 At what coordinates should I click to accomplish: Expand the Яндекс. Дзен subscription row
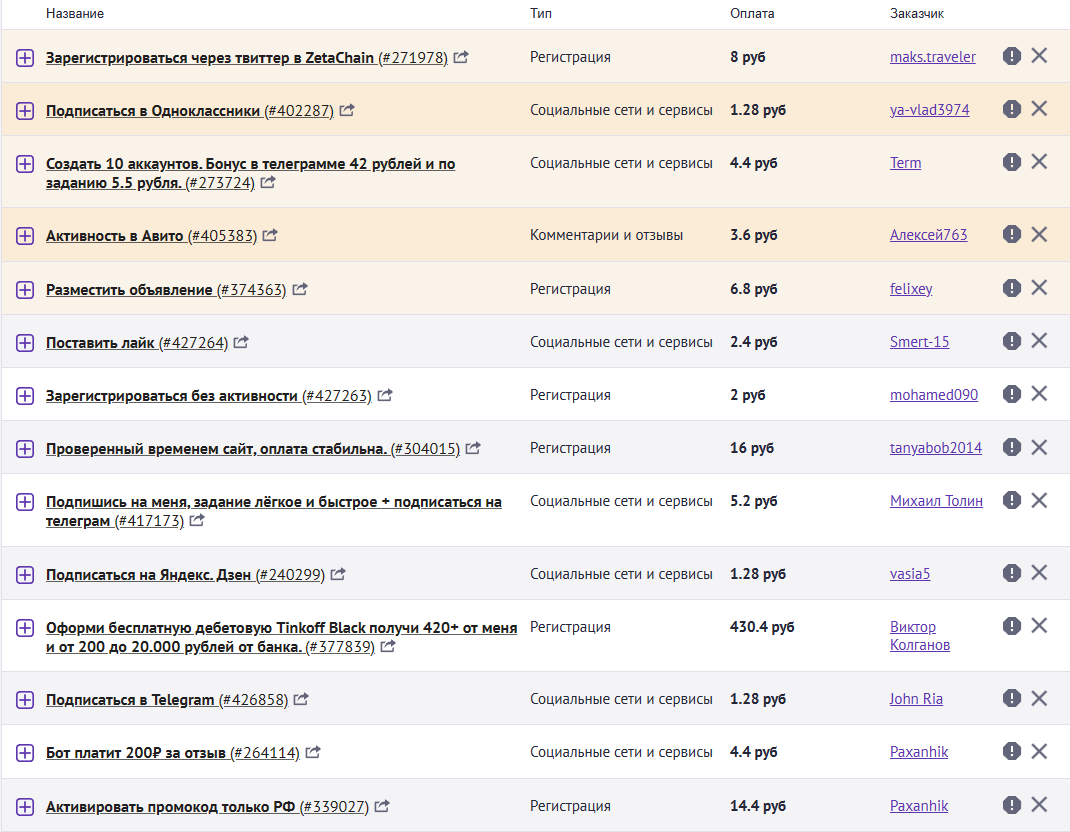(25, 575)
